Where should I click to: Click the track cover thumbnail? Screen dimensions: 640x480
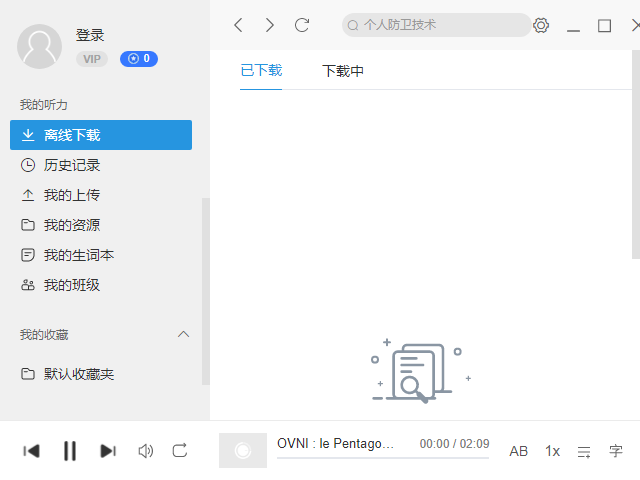point(243,450)
